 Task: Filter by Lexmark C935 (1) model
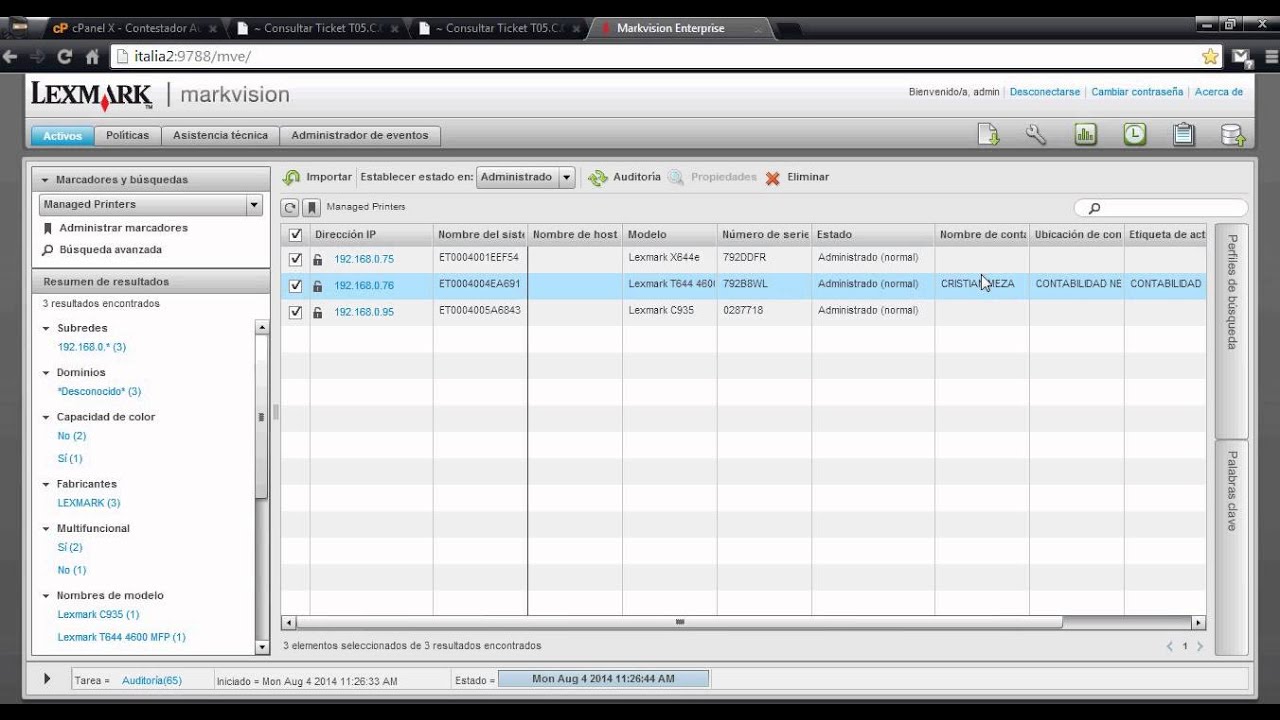tap(98, 615)
